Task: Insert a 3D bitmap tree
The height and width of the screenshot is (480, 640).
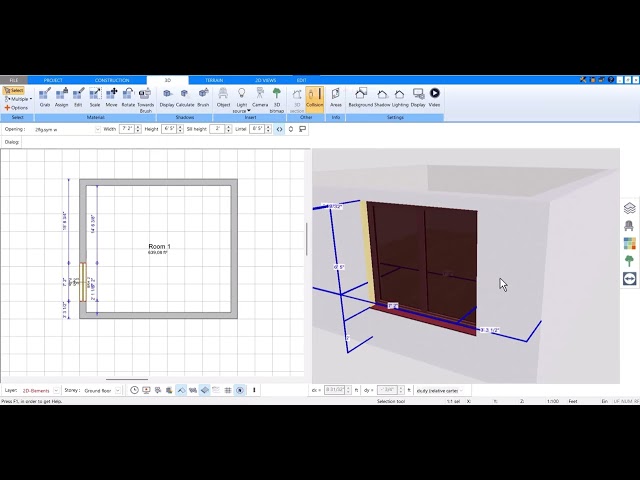Action: pyautogui.click(x=277, y=100)
